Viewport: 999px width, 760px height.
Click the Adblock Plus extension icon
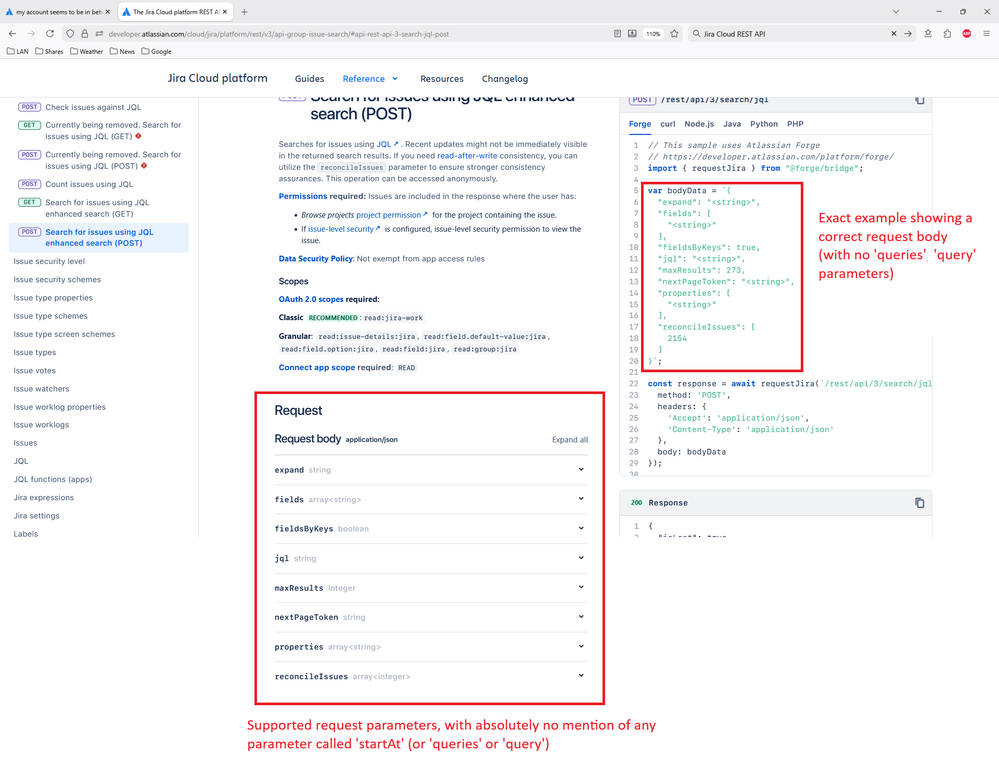click(x=967, y=34)
